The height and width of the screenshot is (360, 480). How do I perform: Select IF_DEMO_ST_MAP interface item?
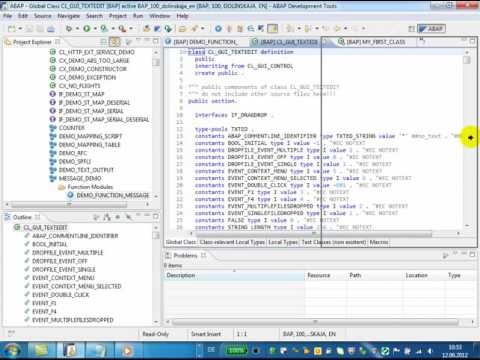pos(82,94)
